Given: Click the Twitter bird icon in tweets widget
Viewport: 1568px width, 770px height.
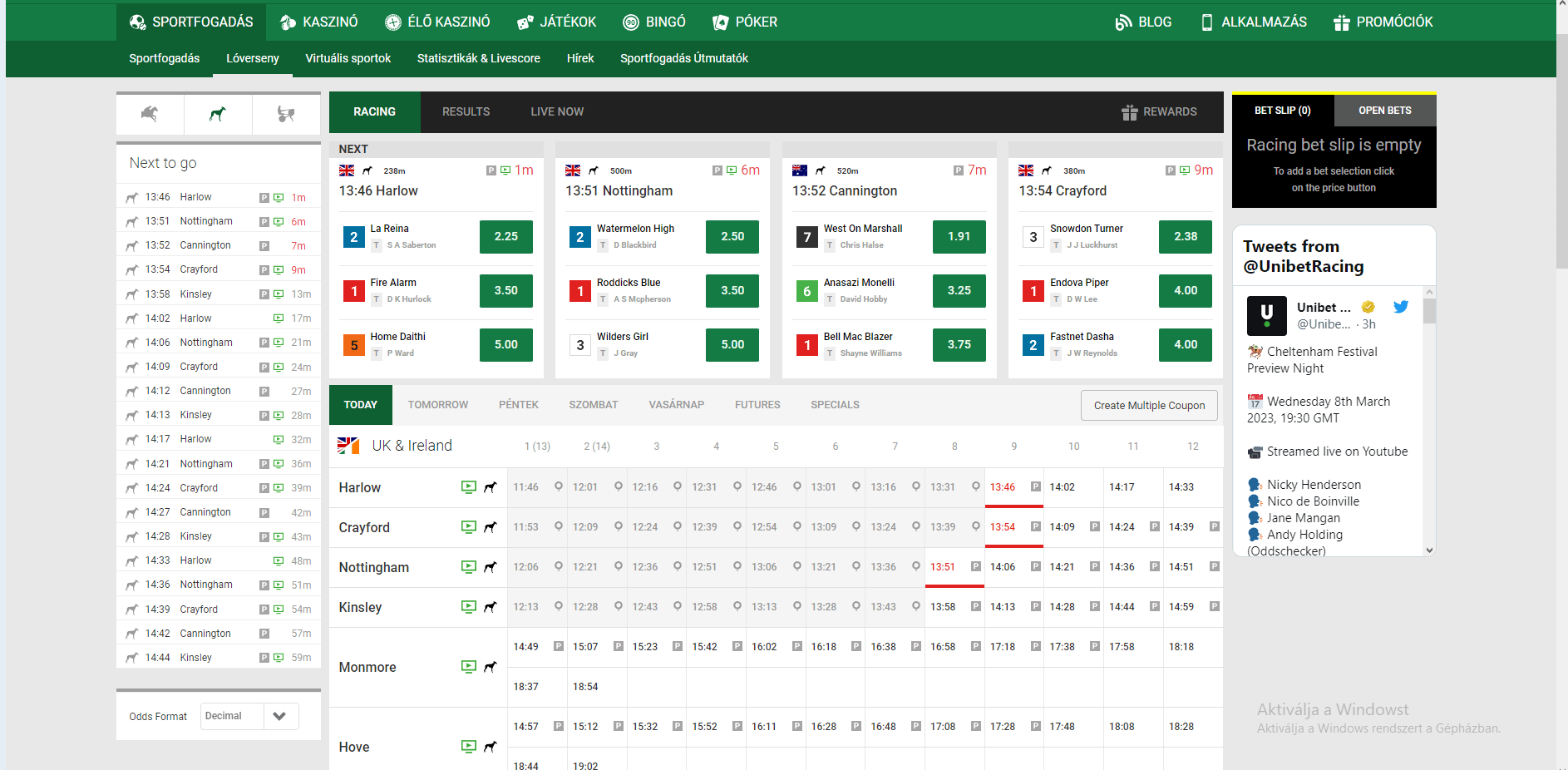Looking at the screenshot, I should coord(1401,307).
